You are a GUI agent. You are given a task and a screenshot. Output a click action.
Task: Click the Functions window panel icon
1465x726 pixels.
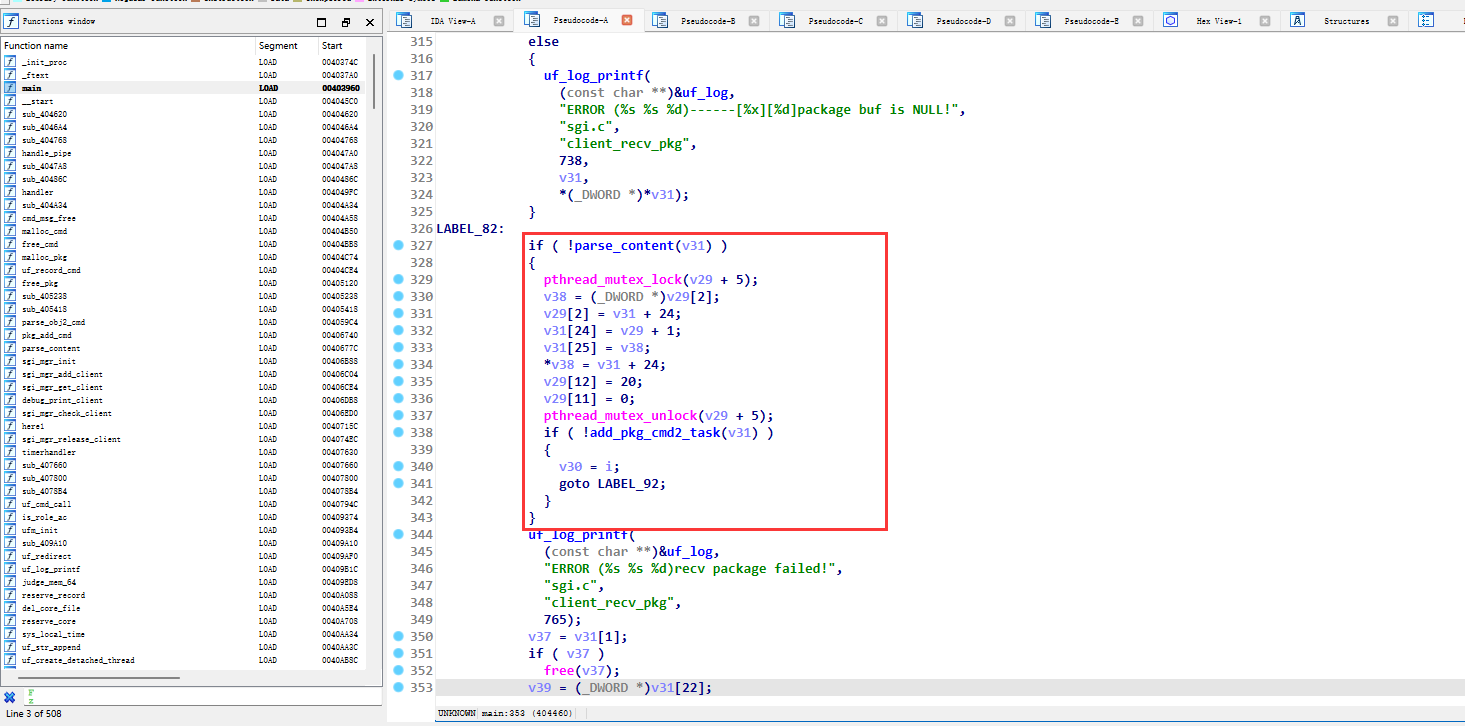pos(11,21)
